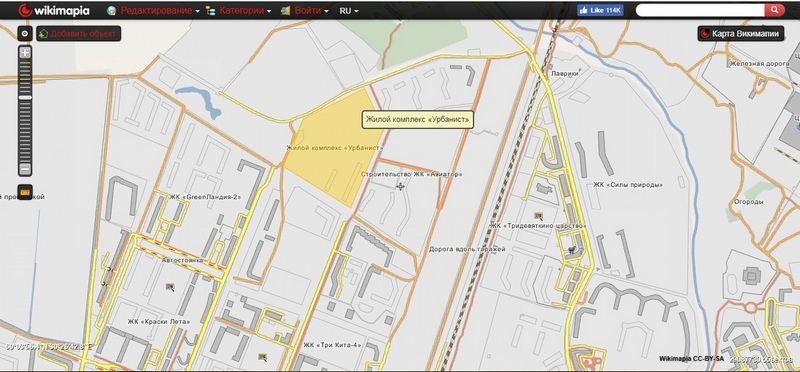Image resolution: width=800 pixels, height=372 pixels.
Task: Click the place icon under ЖК «Три Кита-4»
Action: coord(263,357)
